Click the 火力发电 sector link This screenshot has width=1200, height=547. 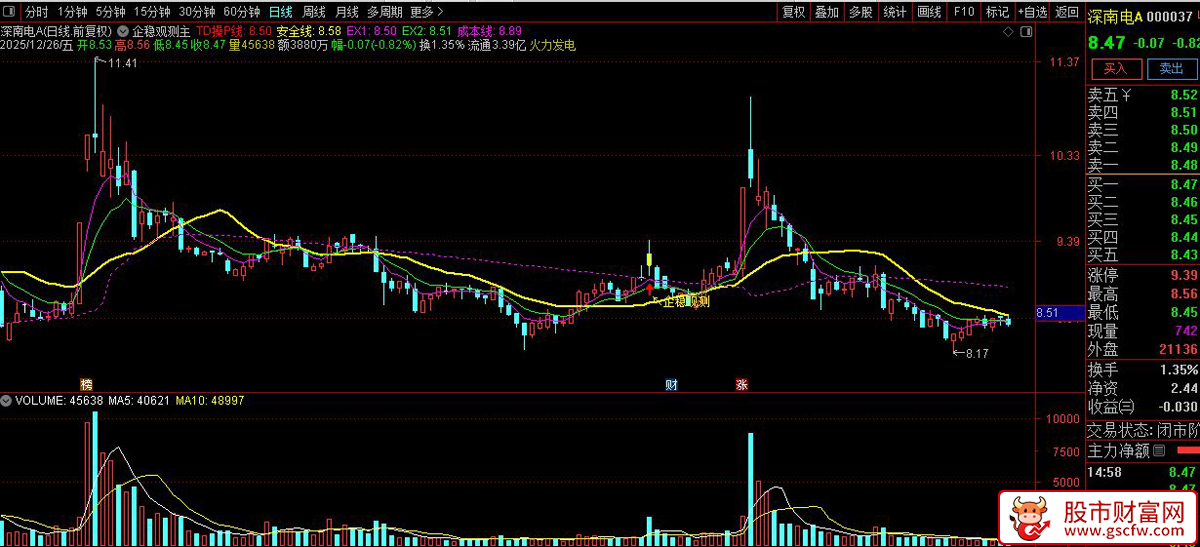tap(552, 45)
